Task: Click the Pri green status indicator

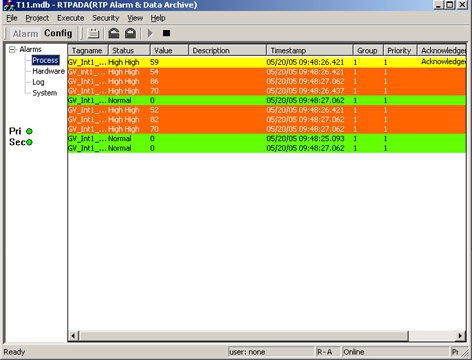Action: [x=29, y=131]
